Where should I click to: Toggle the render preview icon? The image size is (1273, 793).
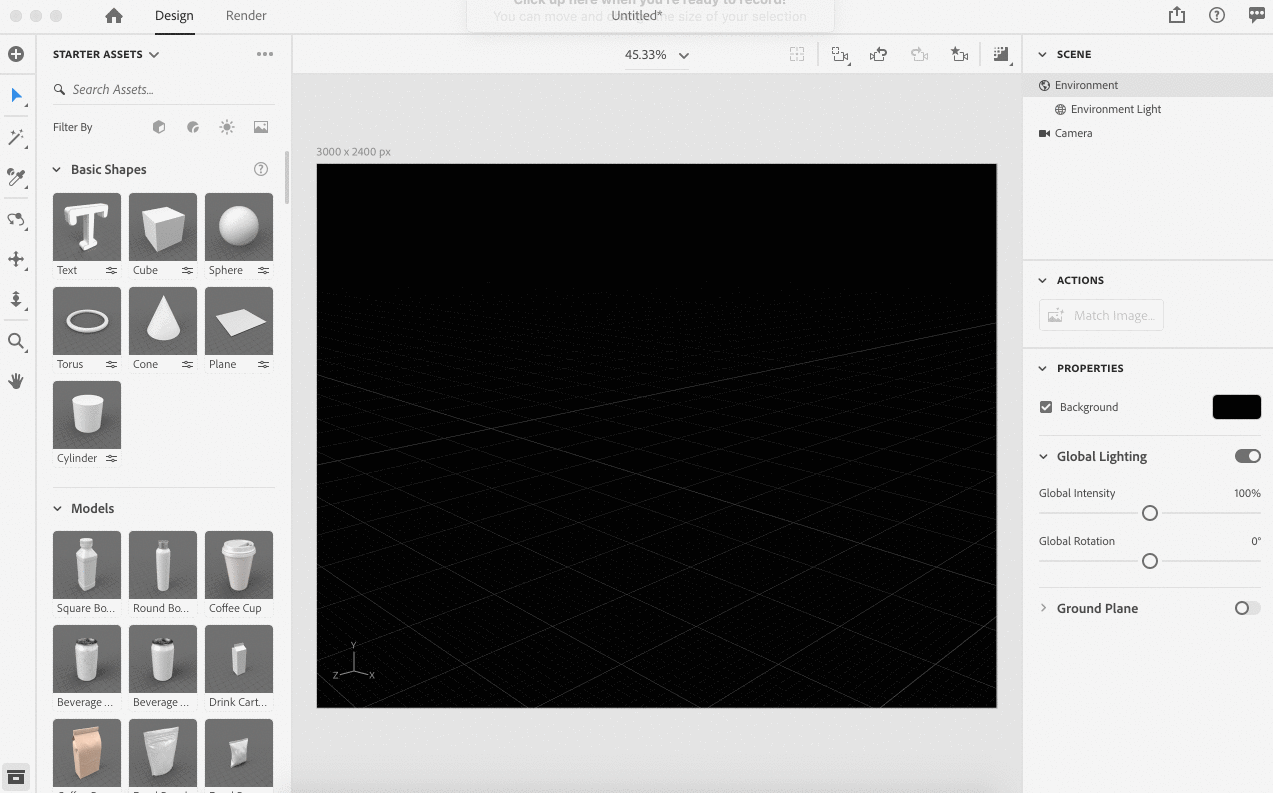coord(1001,55)
